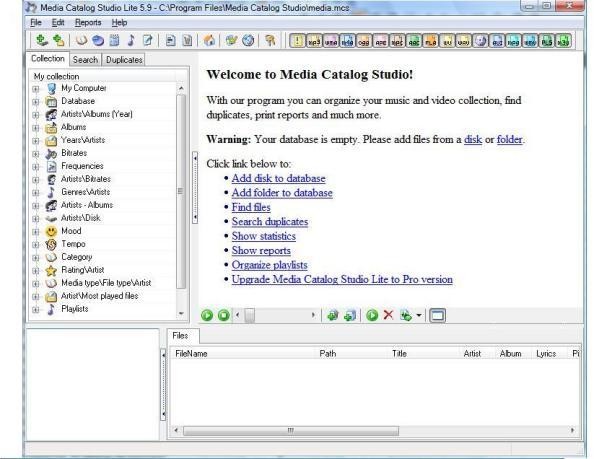
Task: Click the add-folder icon beside add-disk
Action: pos(58,40)
